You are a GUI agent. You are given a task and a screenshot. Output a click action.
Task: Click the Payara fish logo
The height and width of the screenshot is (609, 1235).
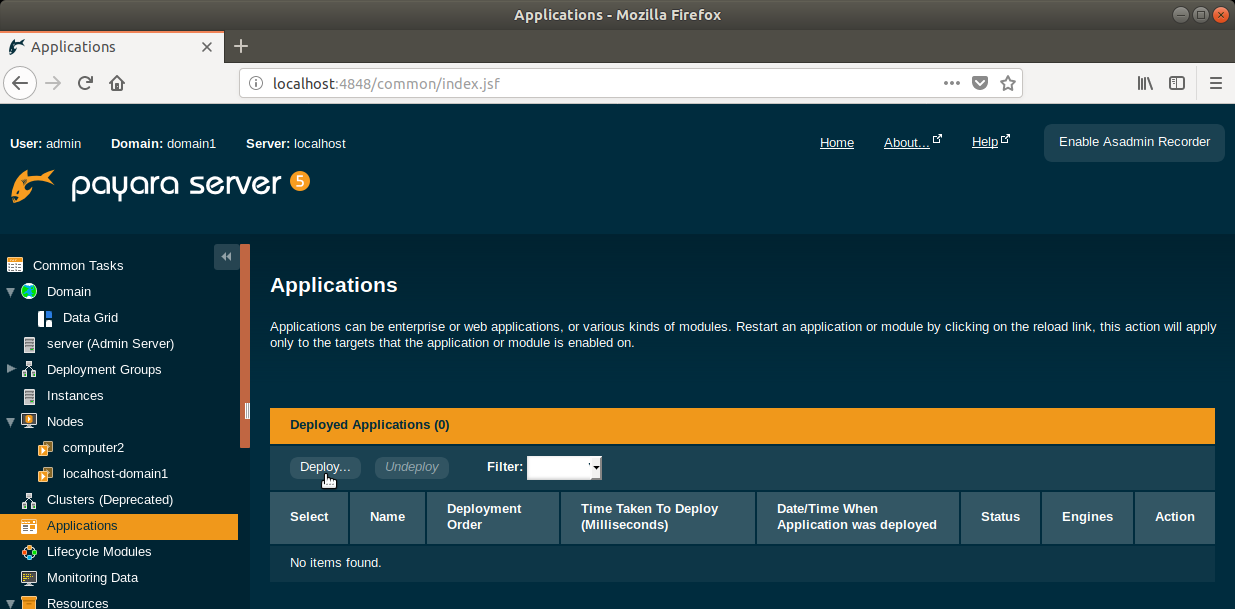[33, 185]
